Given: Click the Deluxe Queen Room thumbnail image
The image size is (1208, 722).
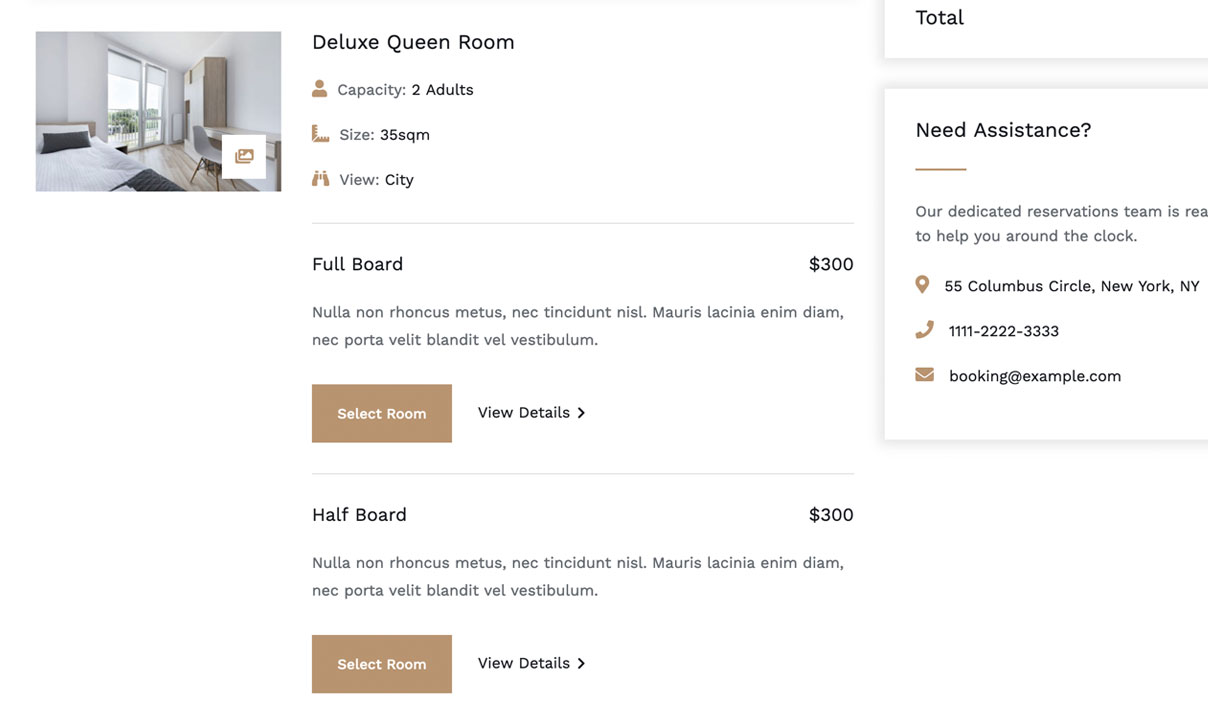Looking at the screenshot, I should (x=158, y=111).
